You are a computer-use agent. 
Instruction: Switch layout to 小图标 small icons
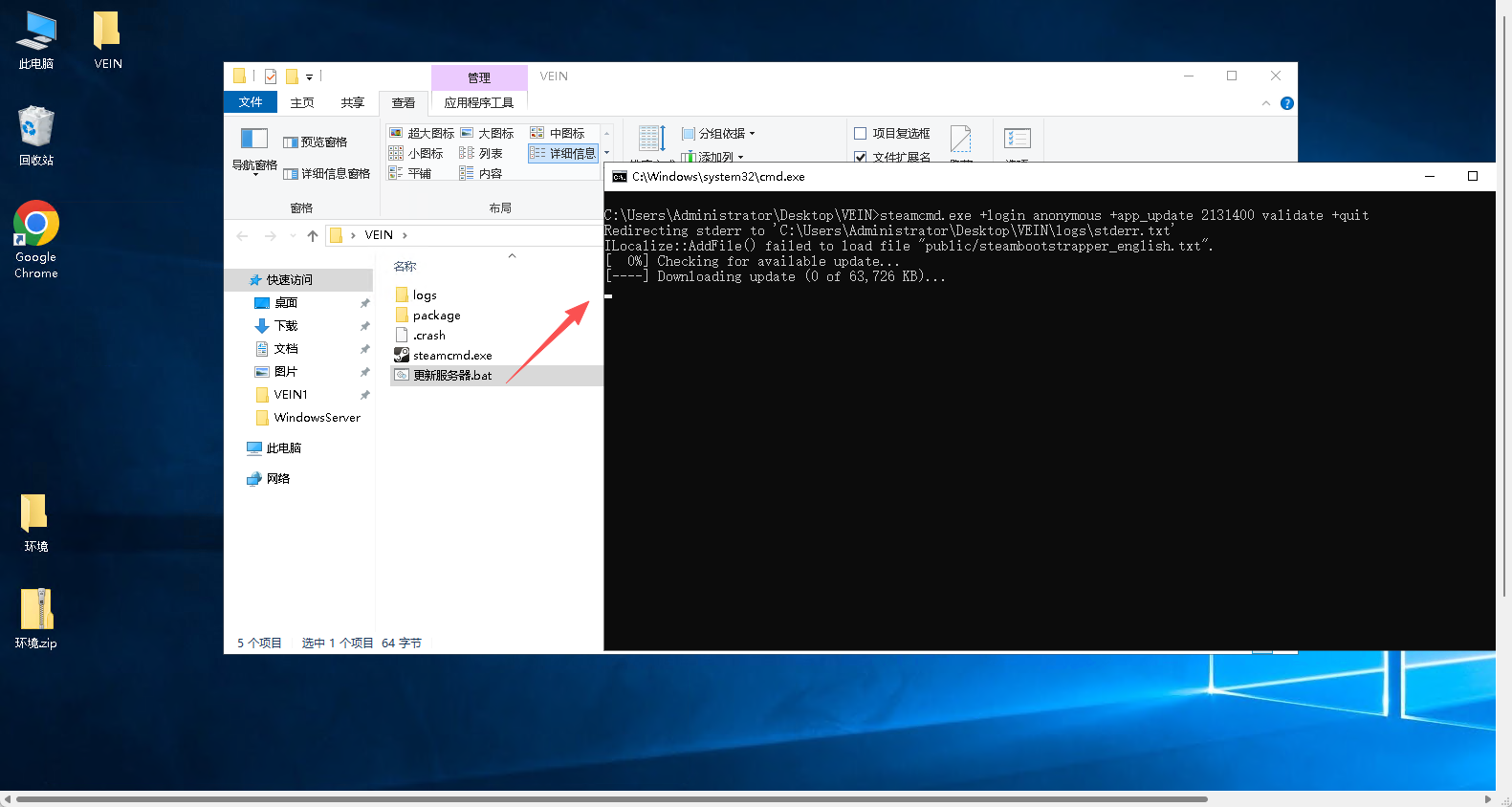416,154
